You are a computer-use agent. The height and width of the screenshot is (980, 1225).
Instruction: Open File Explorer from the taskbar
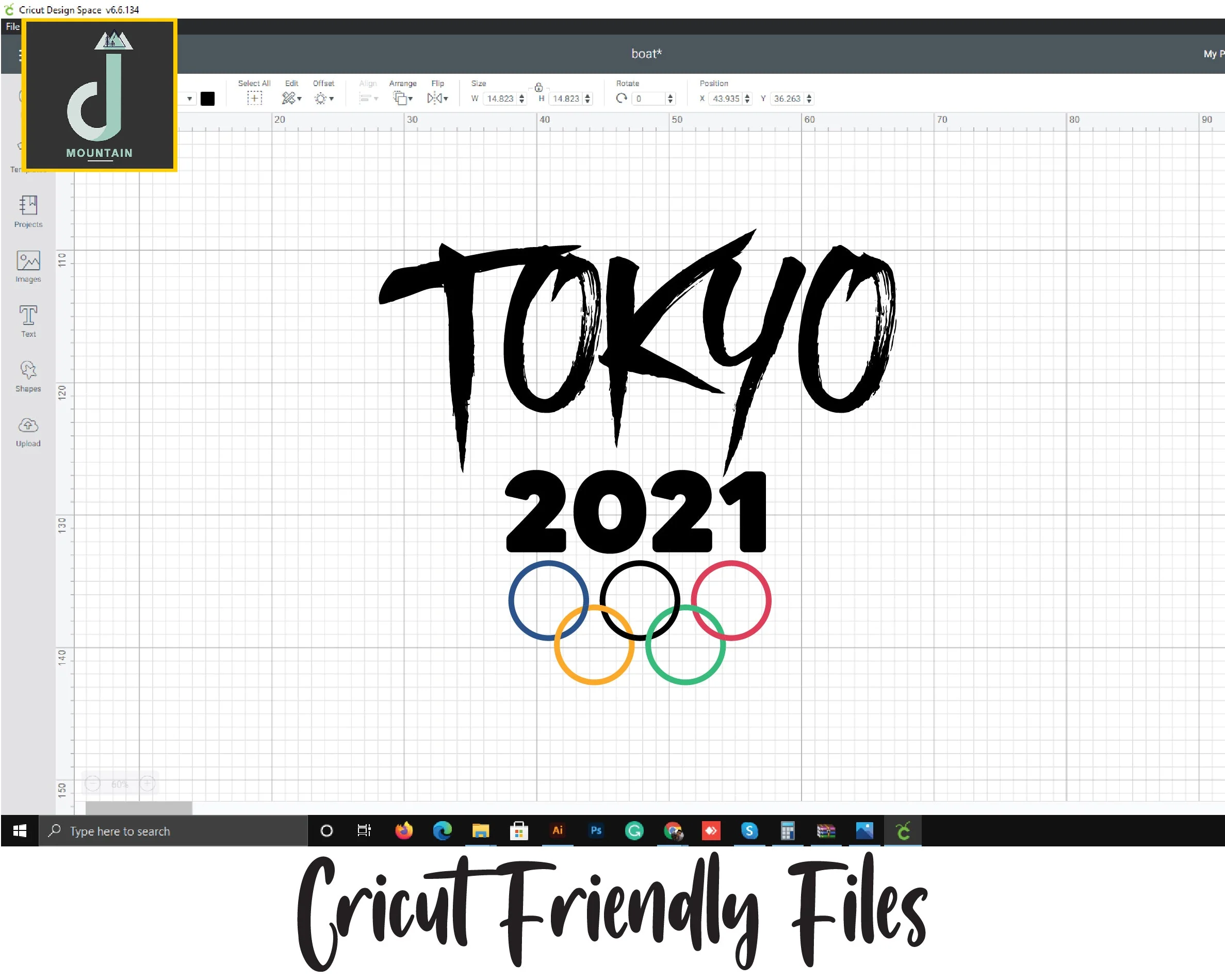click(x=481, y=830)
